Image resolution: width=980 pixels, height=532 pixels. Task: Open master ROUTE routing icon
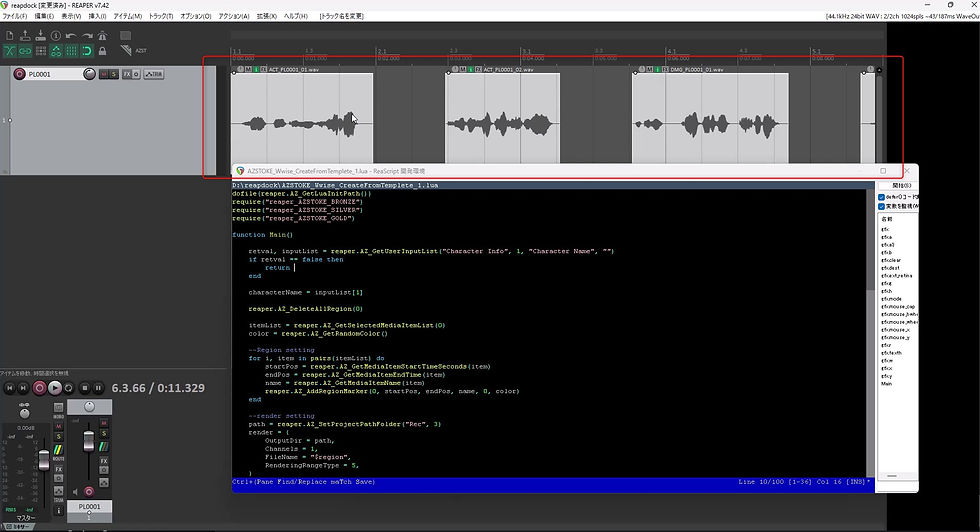pos(58,450)
